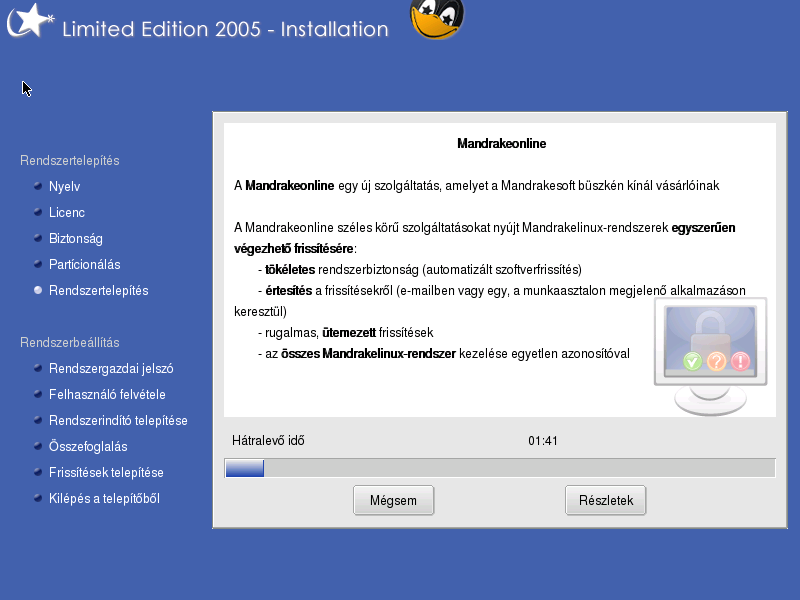Click the Mandrakeonline heading in the info panel
The image size is (800, 600).
click(x=502, y=143)
